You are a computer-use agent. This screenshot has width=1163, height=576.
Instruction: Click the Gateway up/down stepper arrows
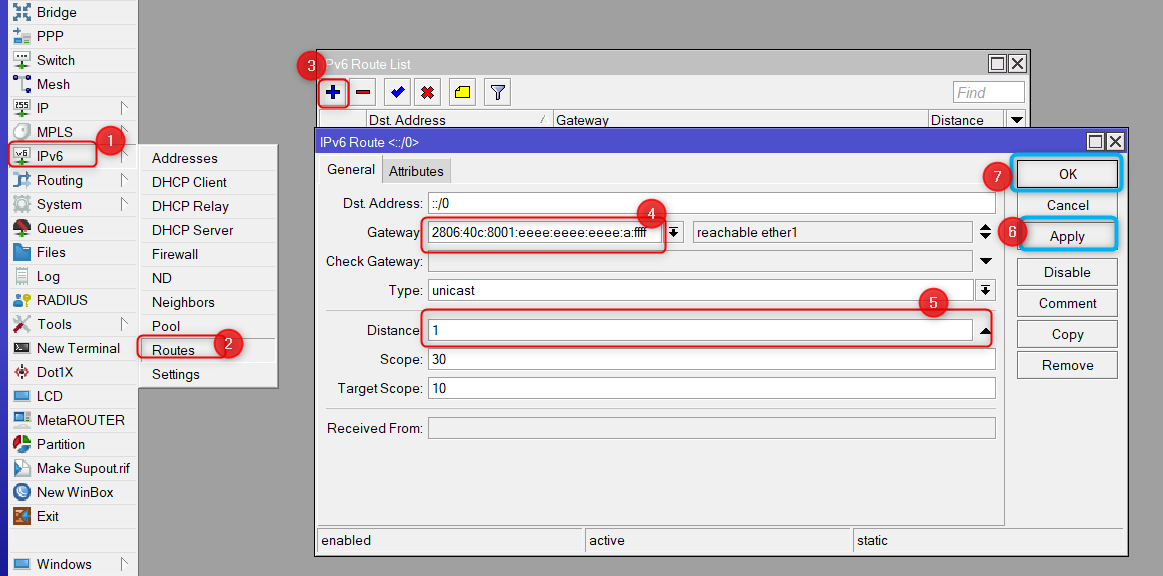(986, 232)
